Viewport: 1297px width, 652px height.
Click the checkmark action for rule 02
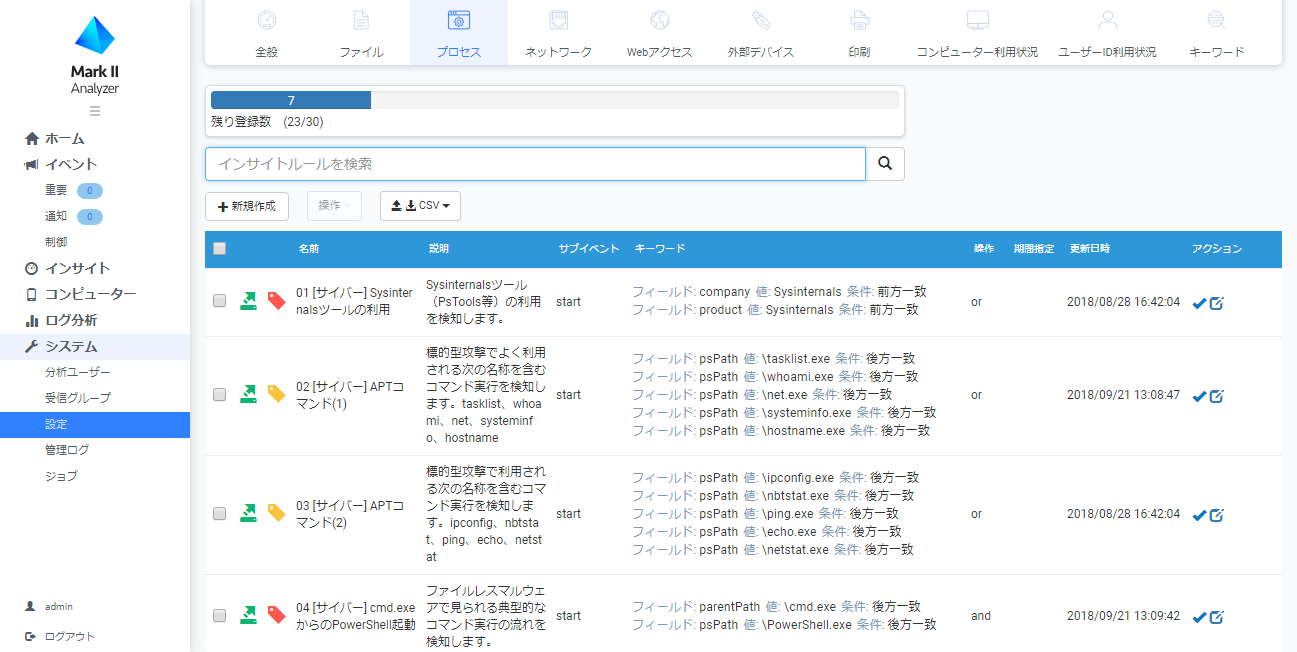point(1199,396)
